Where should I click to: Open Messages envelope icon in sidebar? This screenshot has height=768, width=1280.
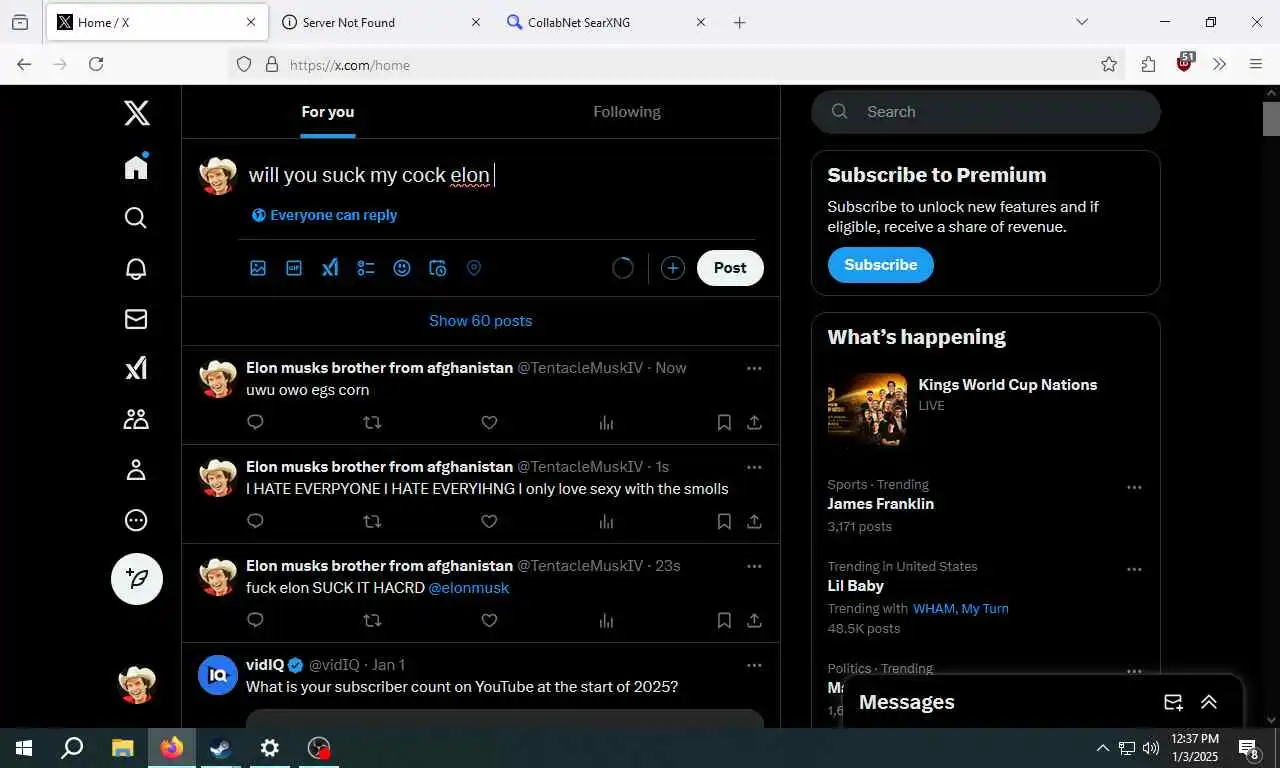pos(136,319)
